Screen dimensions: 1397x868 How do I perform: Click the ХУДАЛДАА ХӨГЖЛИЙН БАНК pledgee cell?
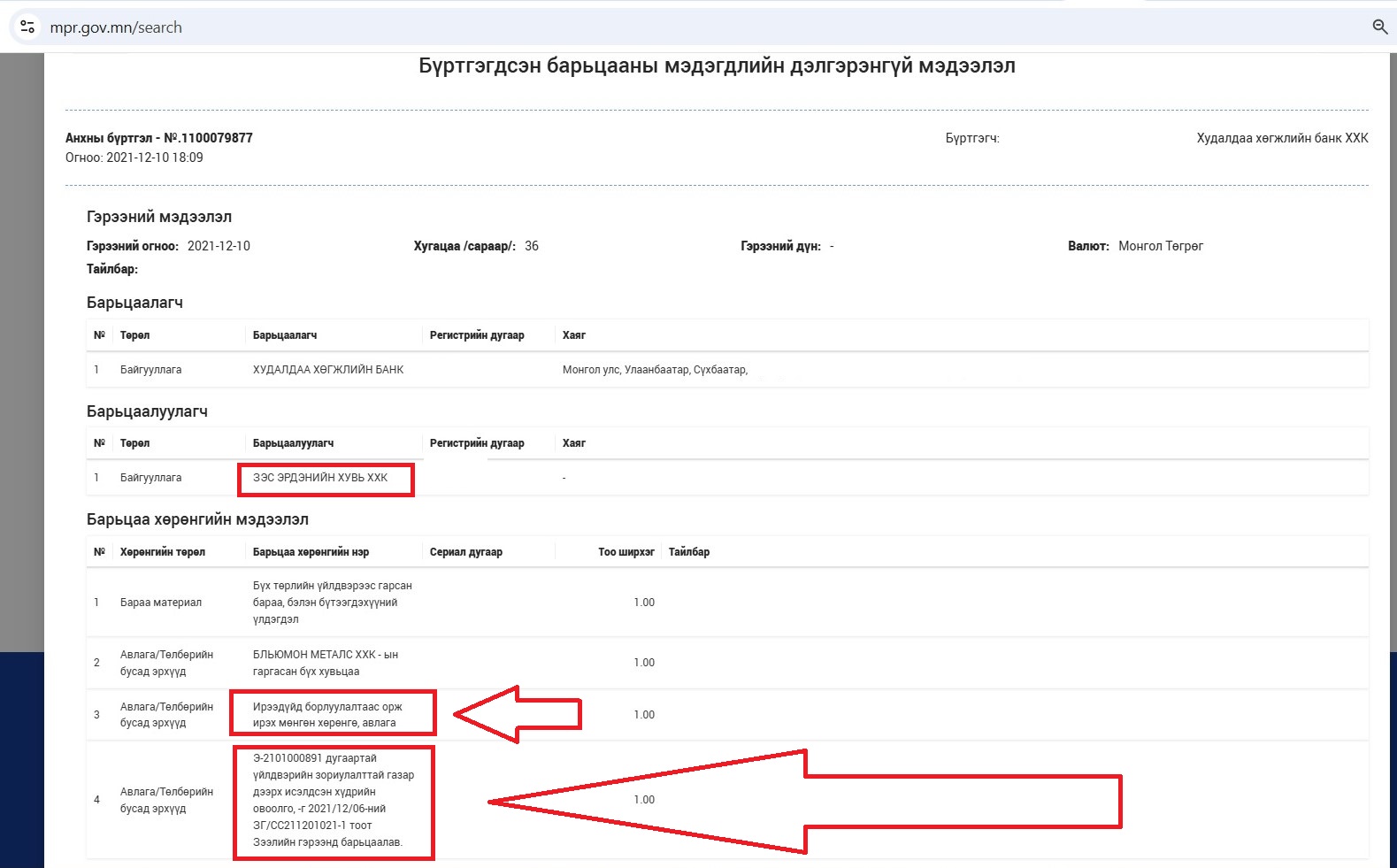point(328,370)
